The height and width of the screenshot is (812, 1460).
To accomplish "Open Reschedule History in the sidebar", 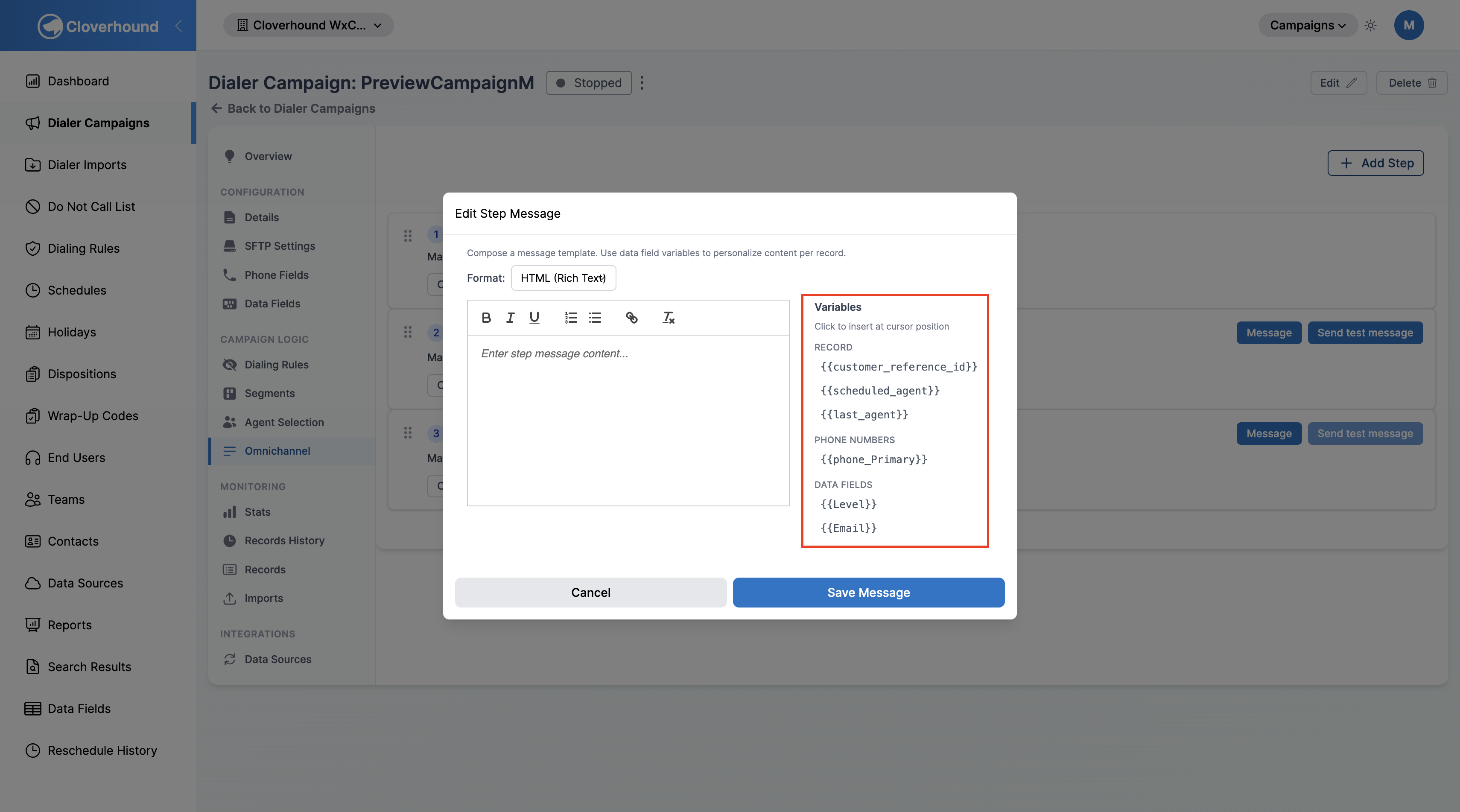I will (x=97, y=750).
